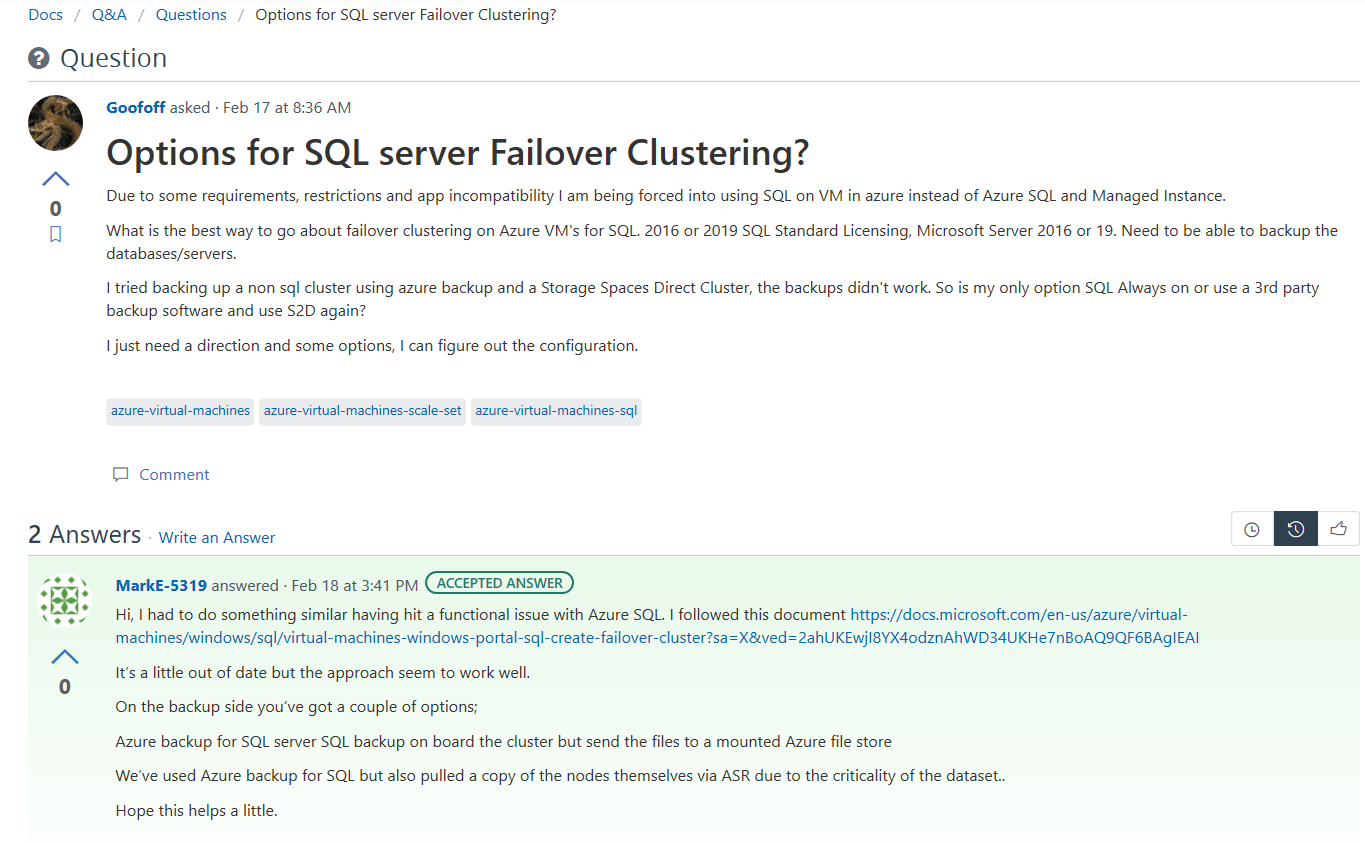Open MarkE-5319 username link
Image resolution: width=1365 pixels, height=843 pixels.
161,585
